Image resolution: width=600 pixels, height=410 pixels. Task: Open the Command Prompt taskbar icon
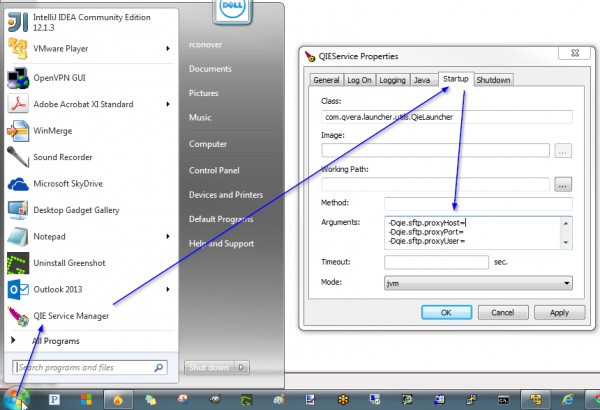point(504,400)
